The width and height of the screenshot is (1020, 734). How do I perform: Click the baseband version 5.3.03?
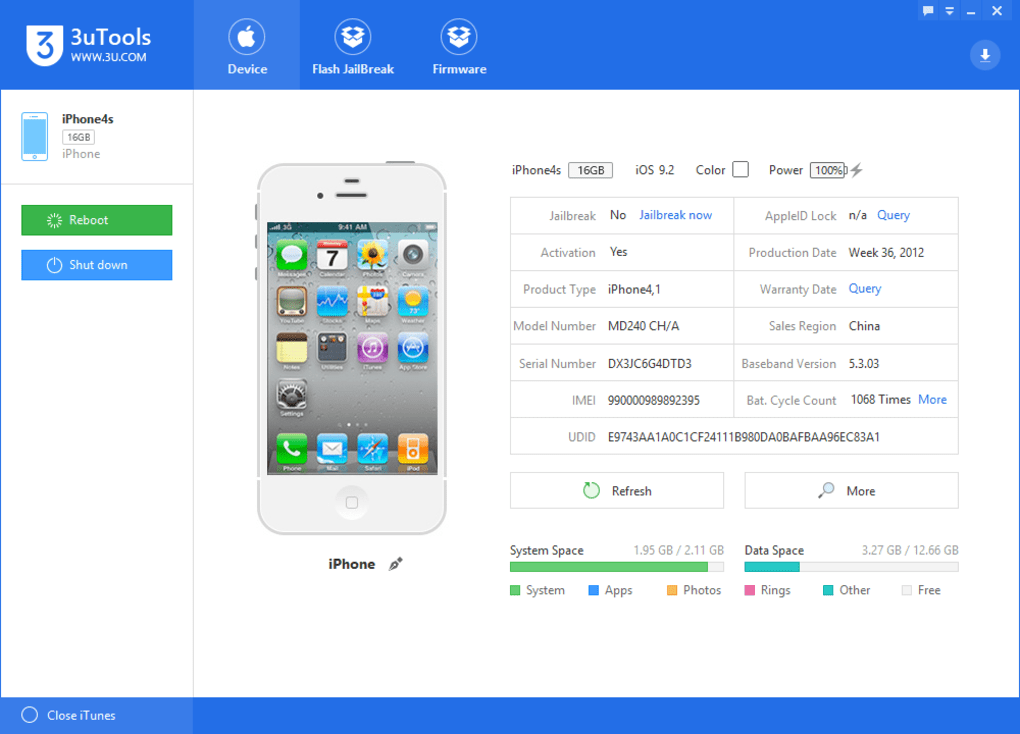(x=863, y=364)
